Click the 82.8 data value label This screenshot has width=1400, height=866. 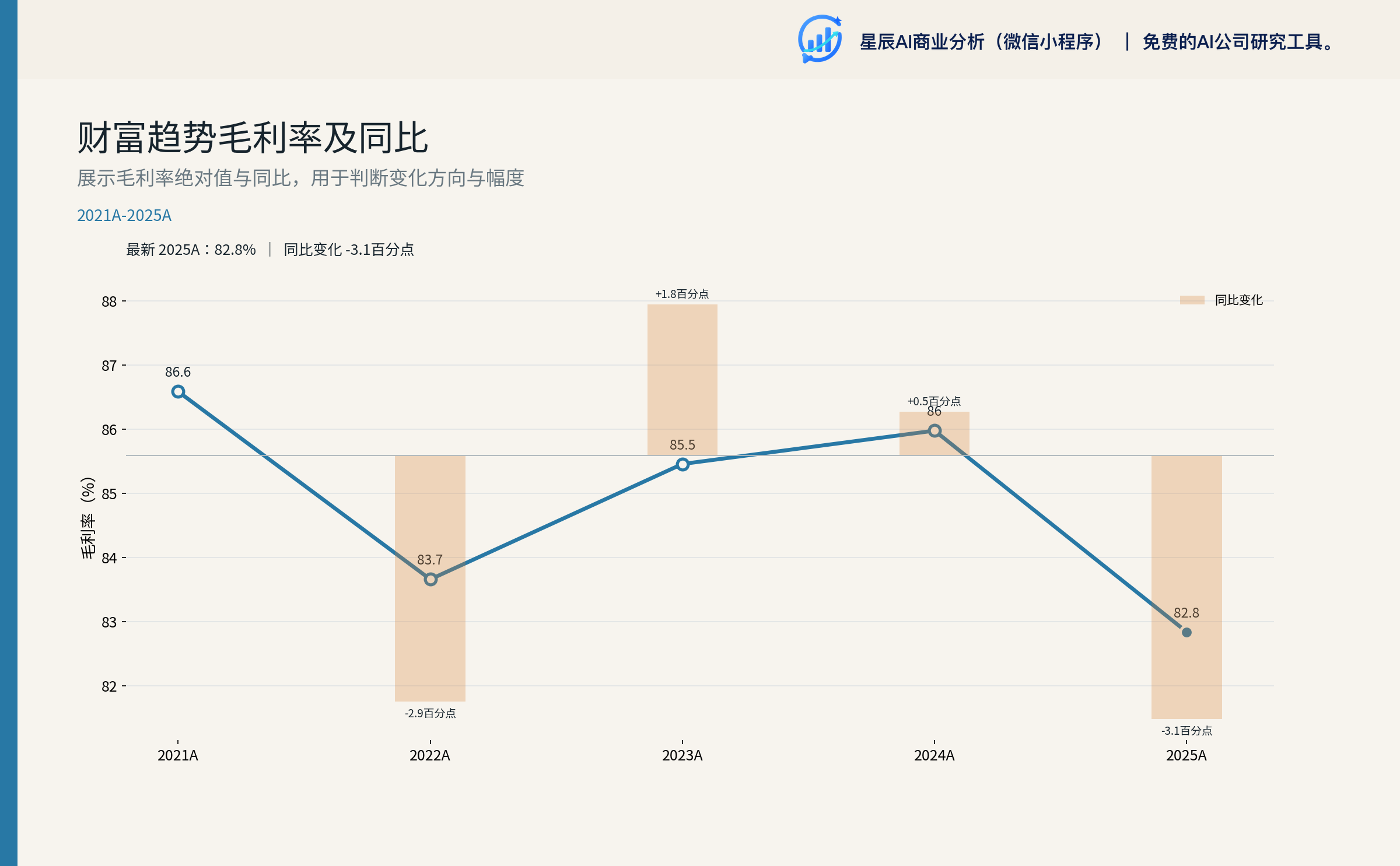1186,613
